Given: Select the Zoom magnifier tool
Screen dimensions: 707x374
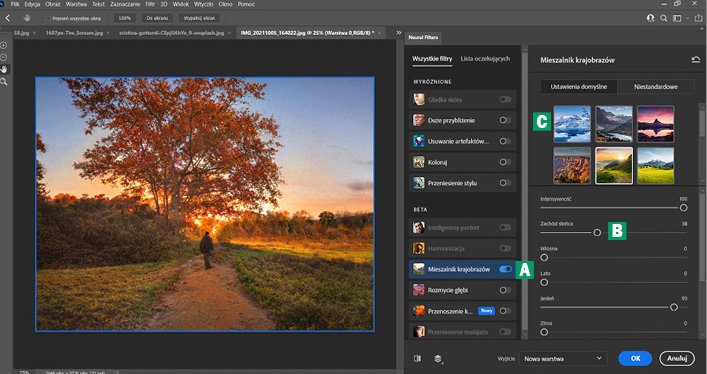Looking at the screenshot, I should (x=4, y=82).
